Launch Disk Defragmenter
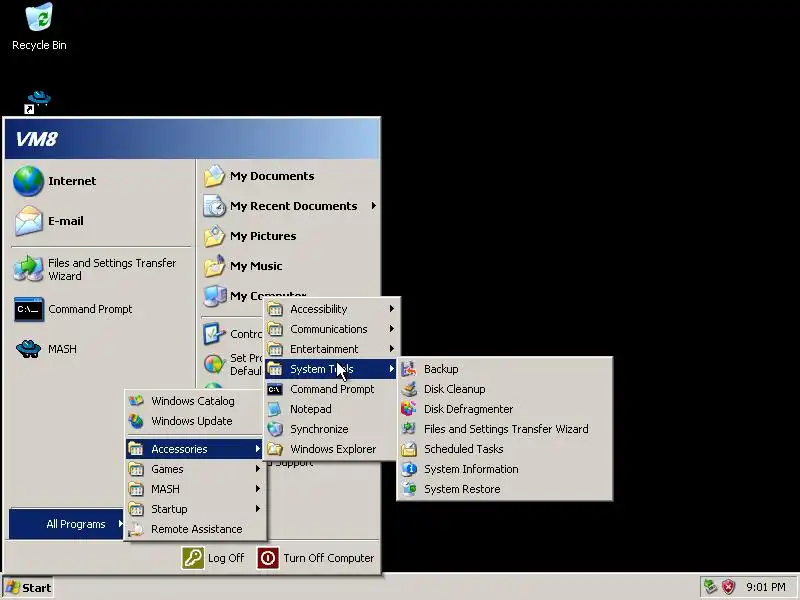Image resolution: width=800 pixels, height=600 pixels. 504,409
